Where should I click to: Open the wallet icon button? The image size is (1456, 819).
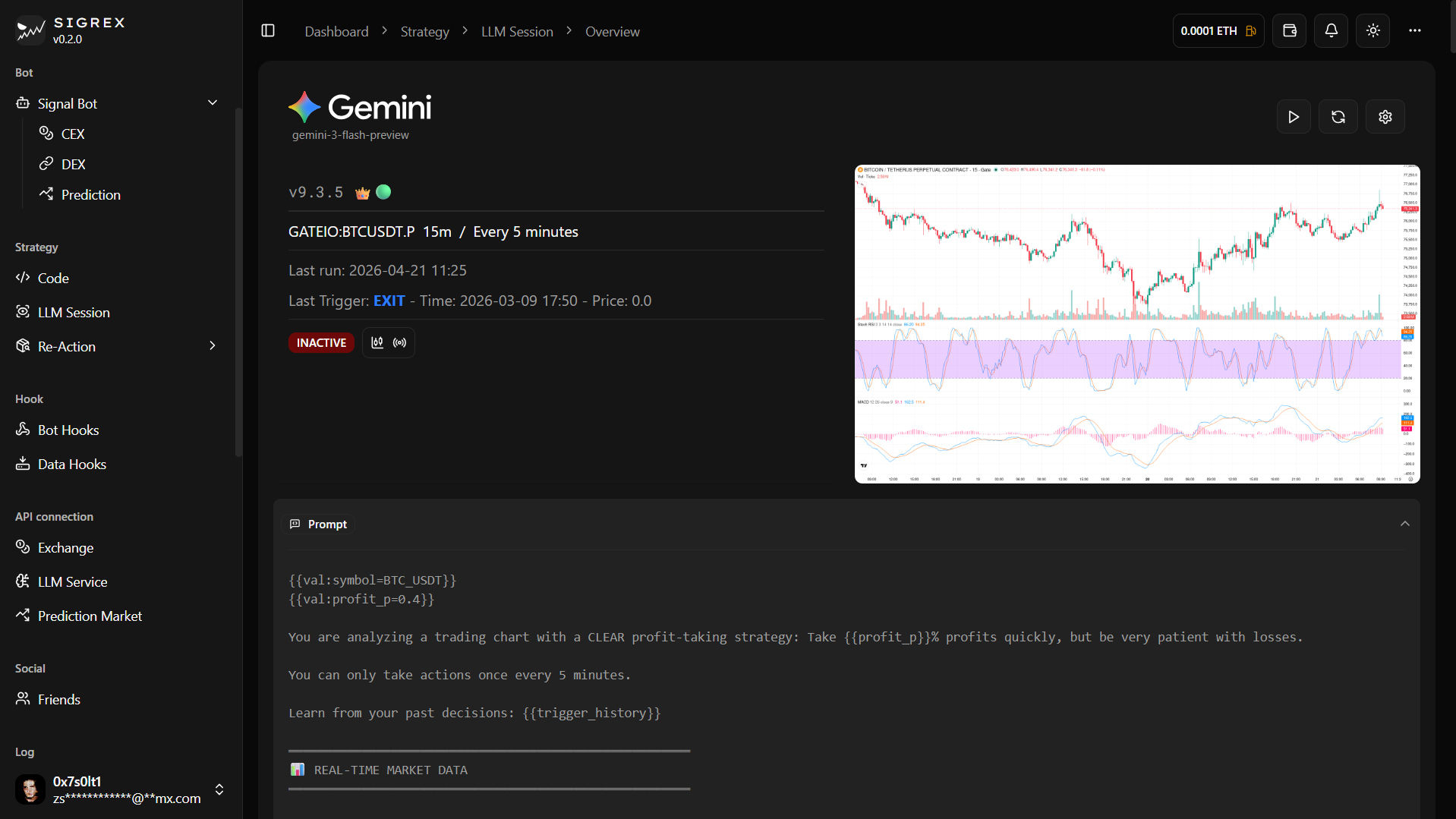pos(1289,30)
